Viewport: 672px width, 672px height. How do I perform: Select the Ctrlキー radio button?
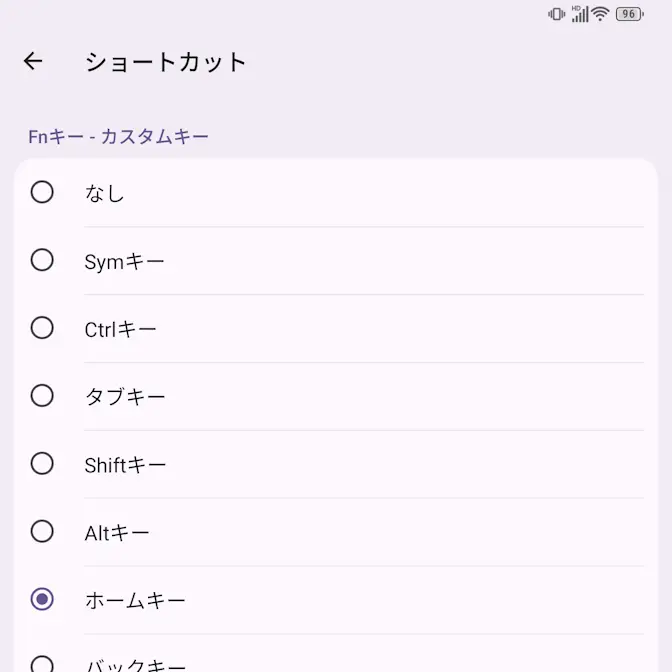pos(42,328)
